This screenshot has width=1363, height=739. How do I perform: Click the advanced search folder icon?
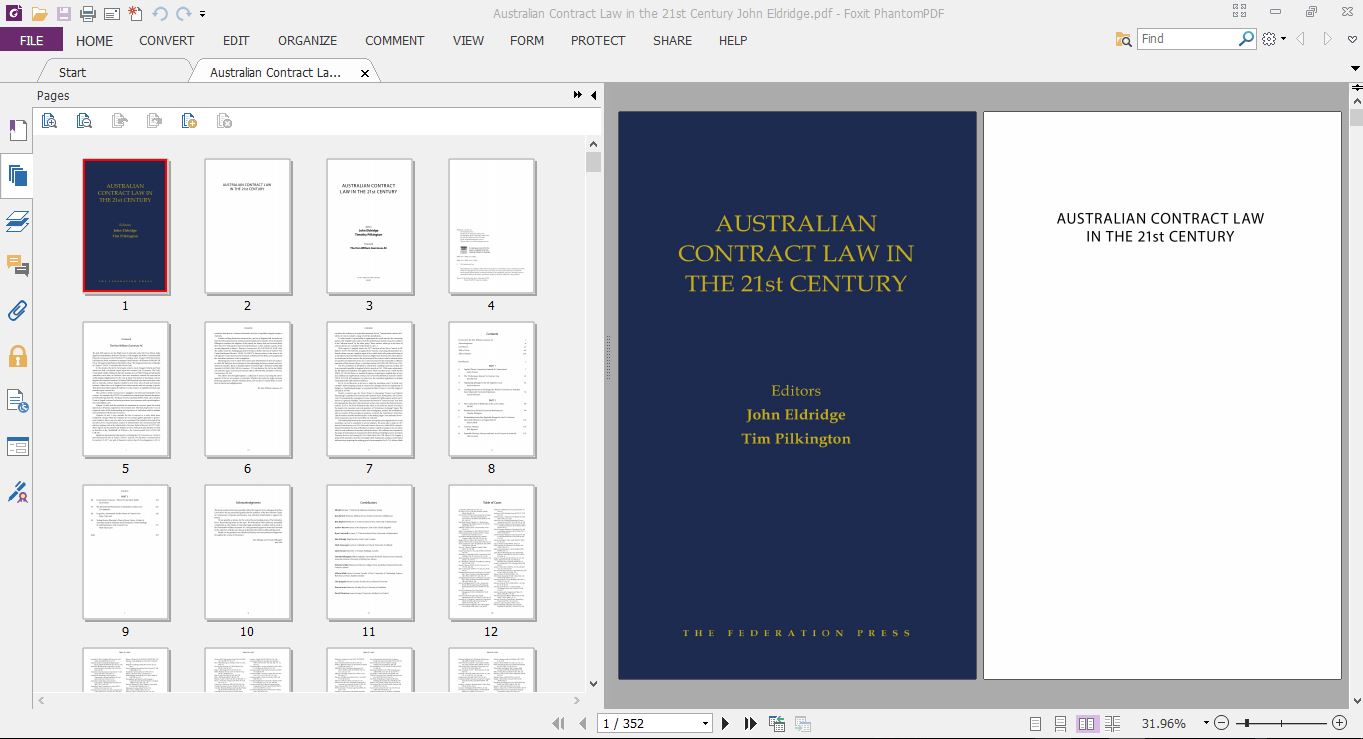pyautogui.click(x=1124, y=39)
